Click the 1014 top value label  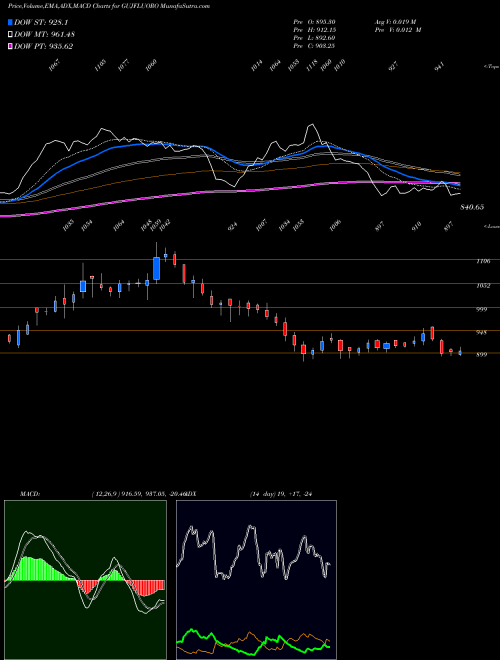[x=257, y=65]
